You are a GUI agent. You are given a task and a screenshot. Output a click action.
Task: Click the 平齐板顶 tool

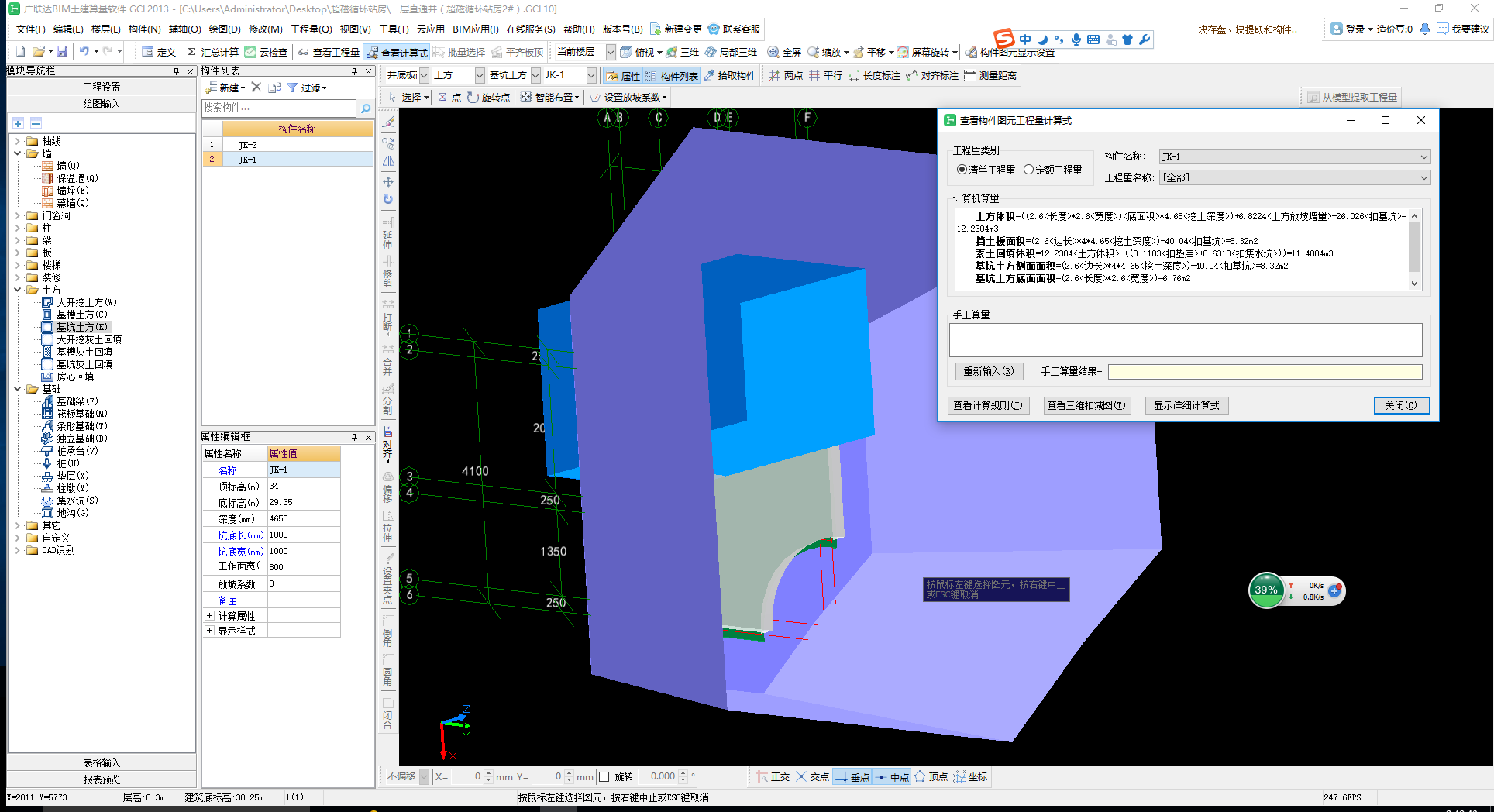(518, 52)
